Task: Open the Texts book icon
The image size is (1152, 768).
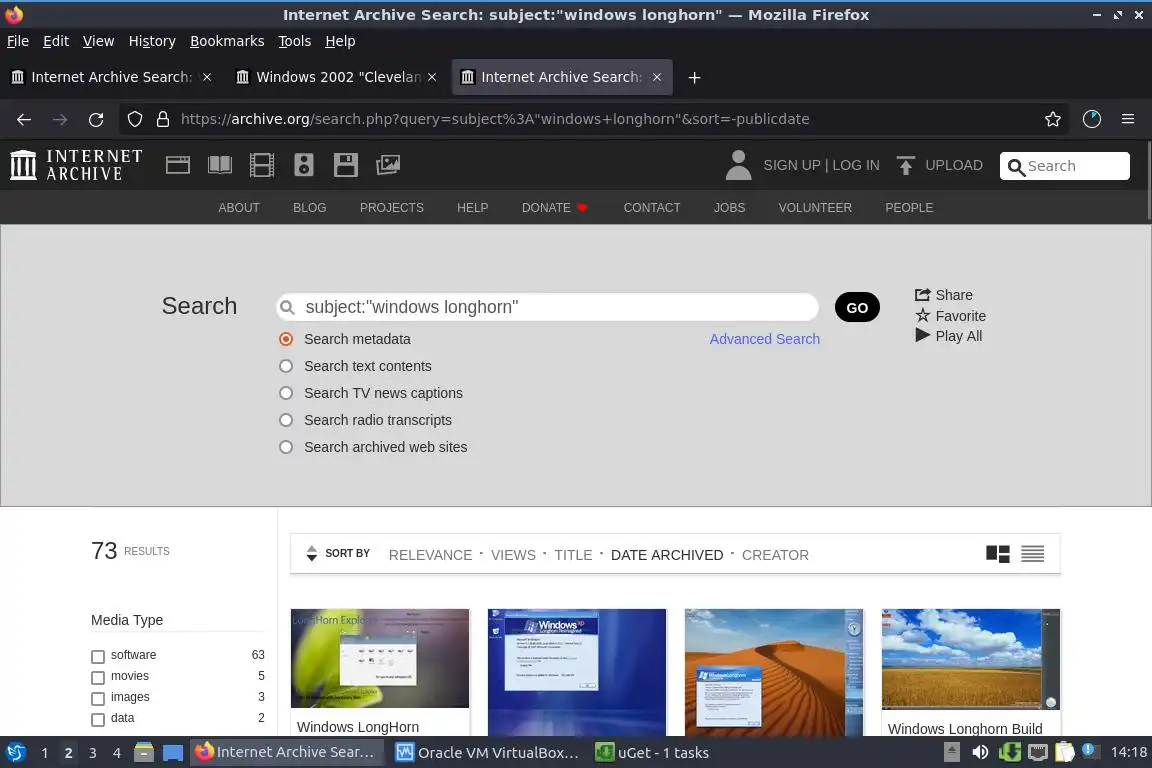Action: pos(220,165)
